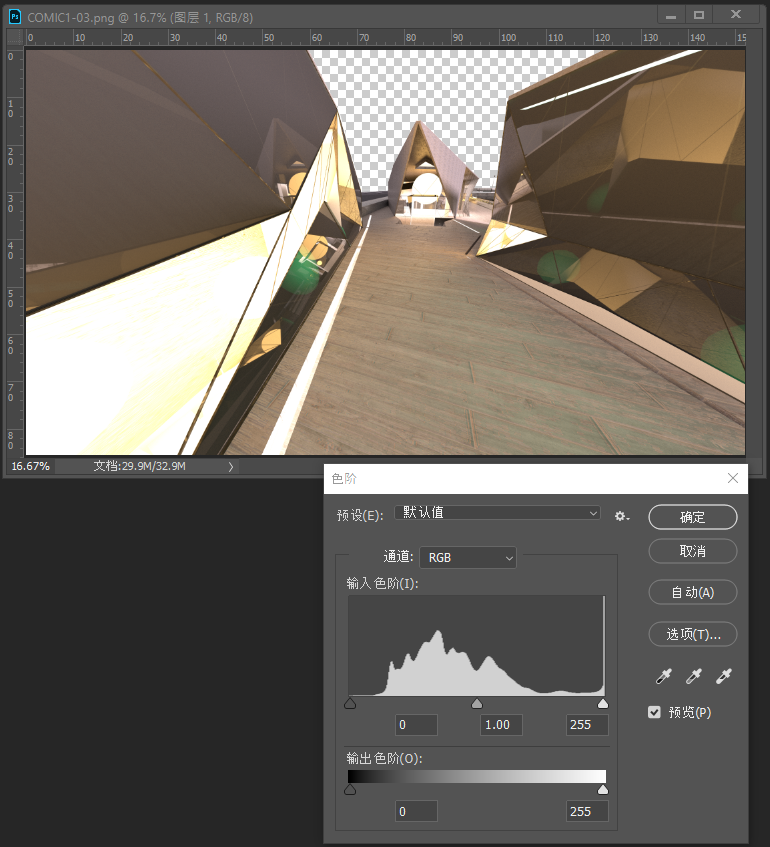
Task: Click the midtone input slider triangle
Action: [477, 704]
